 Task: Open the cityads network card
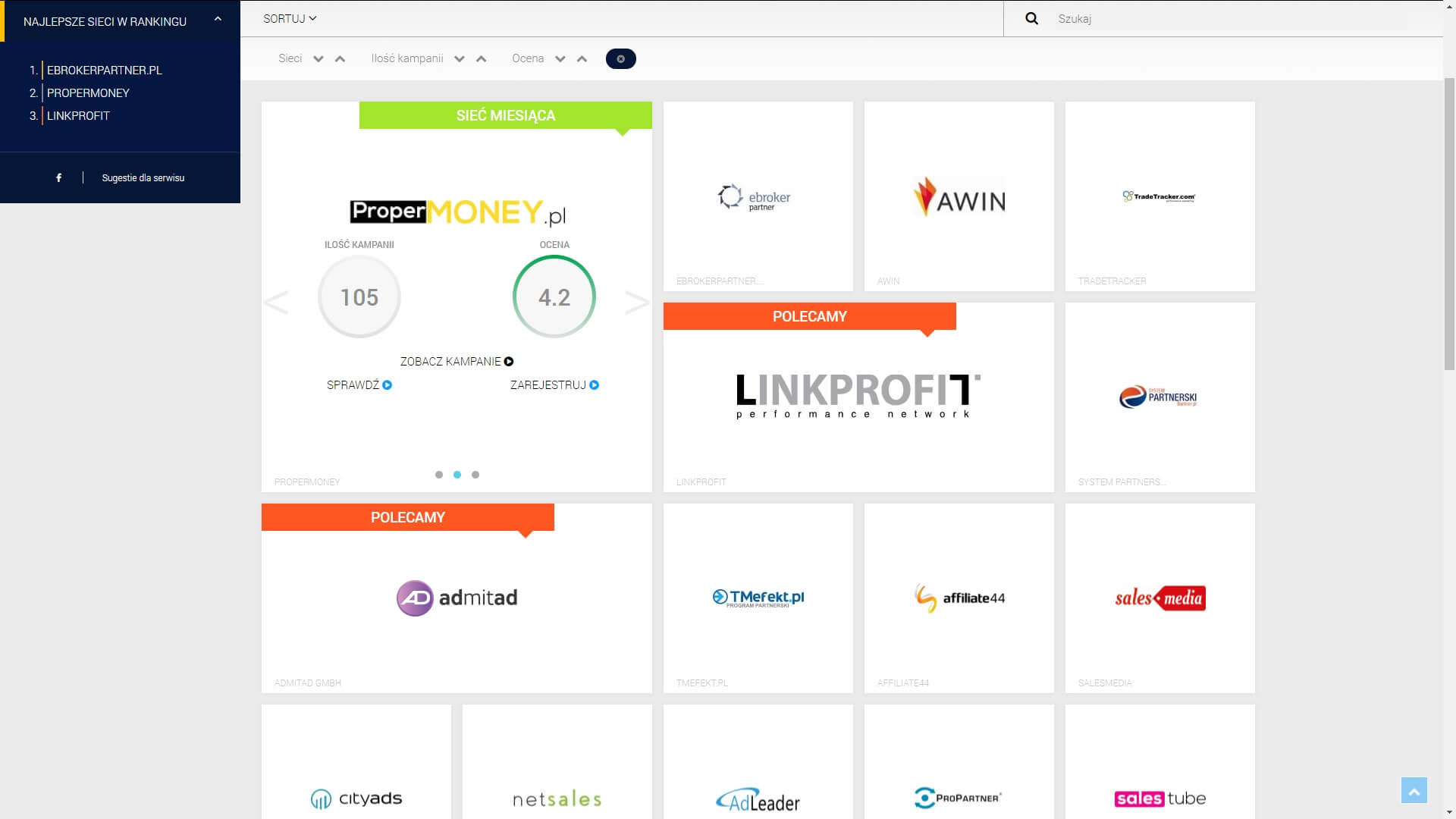point(356,761)
